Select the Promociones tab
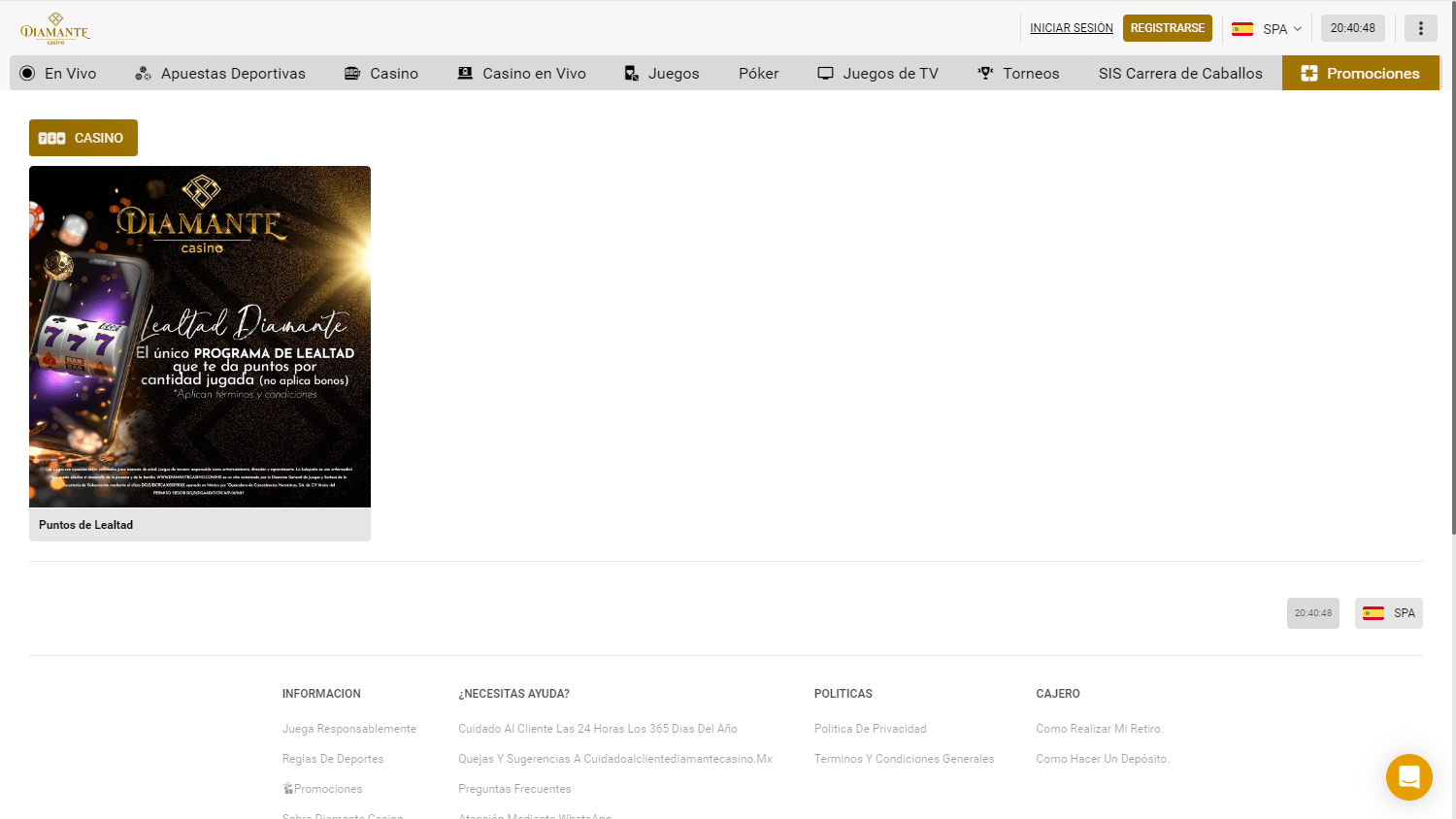Image resolution: width=1456 pixels, height=819 pixels. point(1360,73)
